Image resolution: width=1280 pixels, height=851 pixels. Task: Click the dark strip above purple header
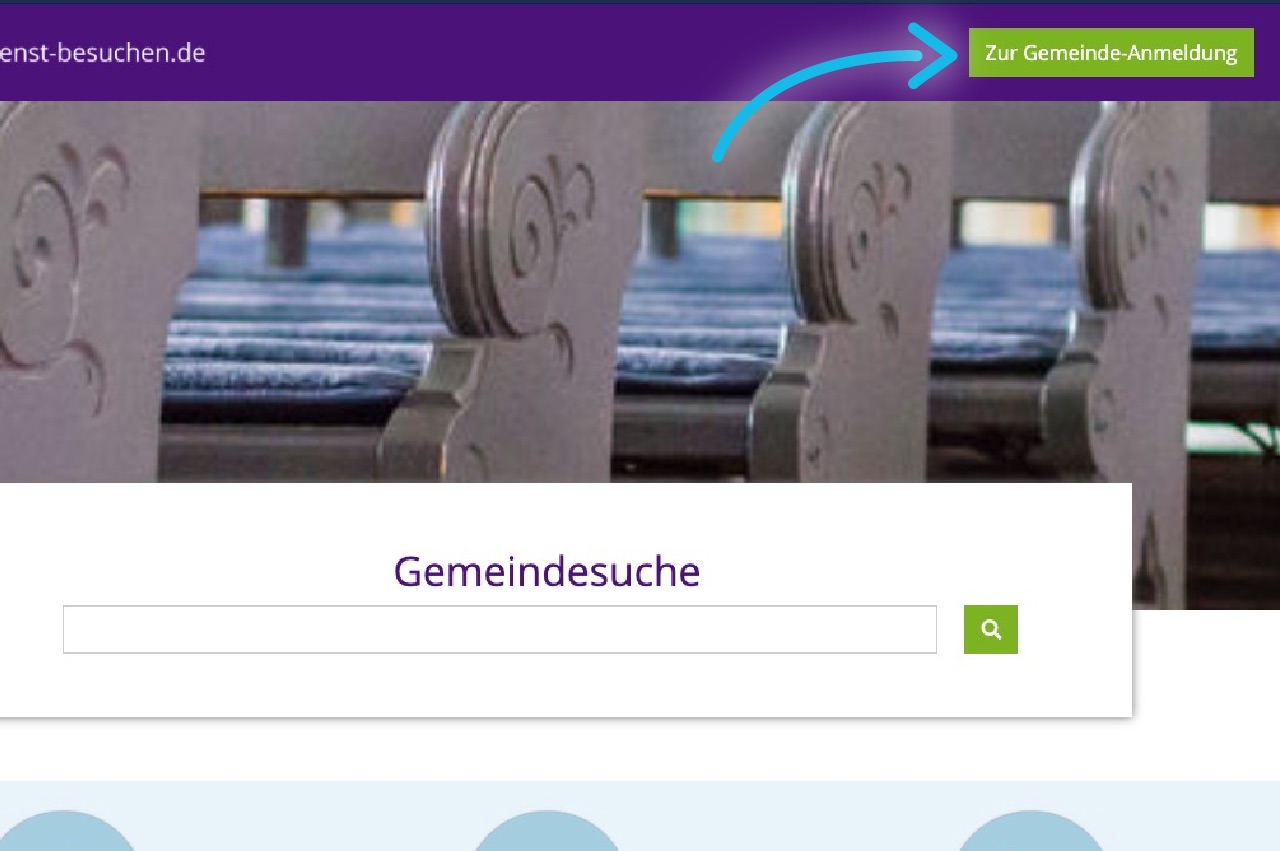640,2
